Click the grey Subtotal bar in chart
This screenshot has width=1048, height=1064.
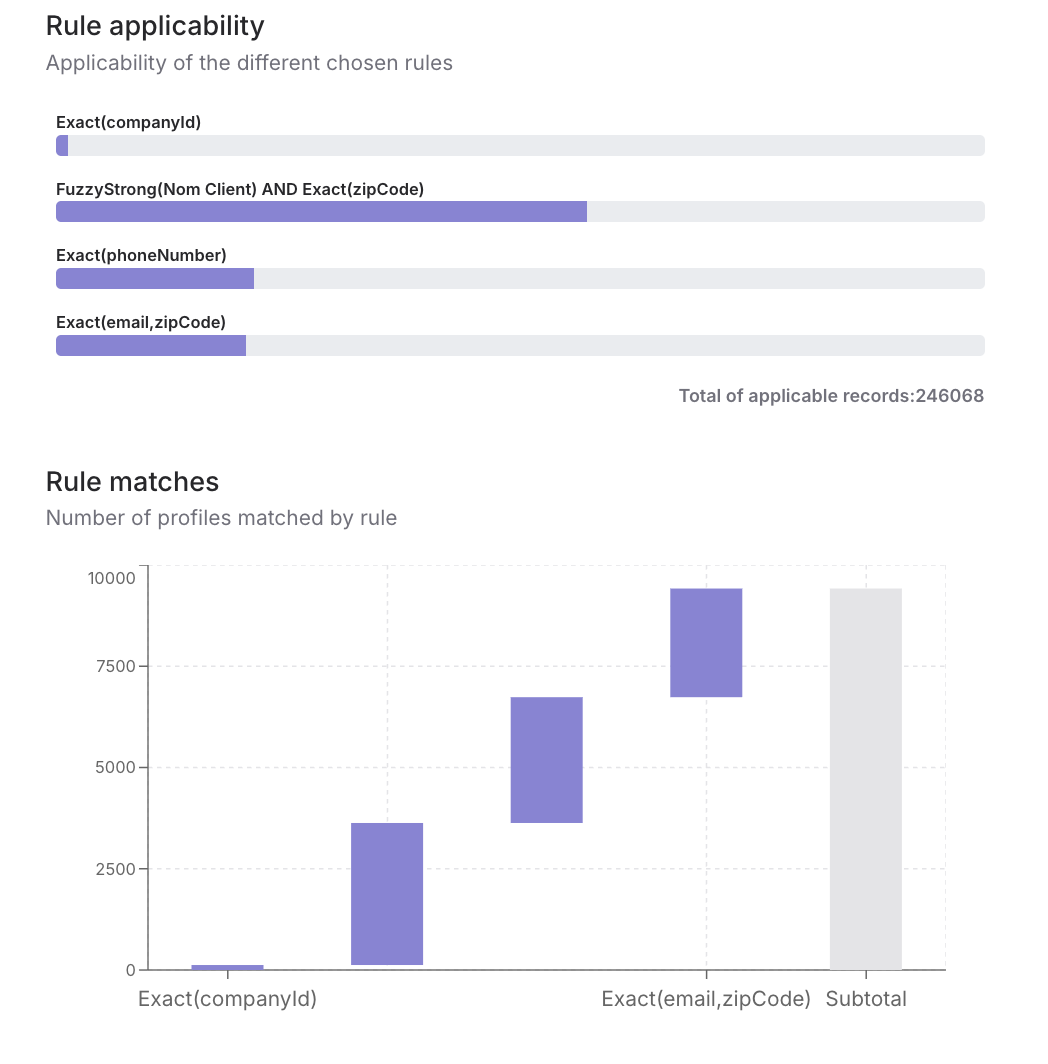click(x=865, y=779)
